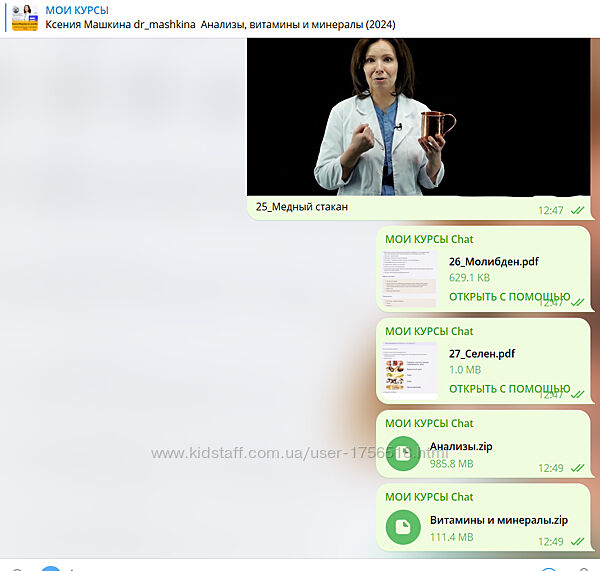This screenshot has height=571, width=600.
Task: Click read checkmarks on Медный стакан video message
Action: tap(578, 210)
